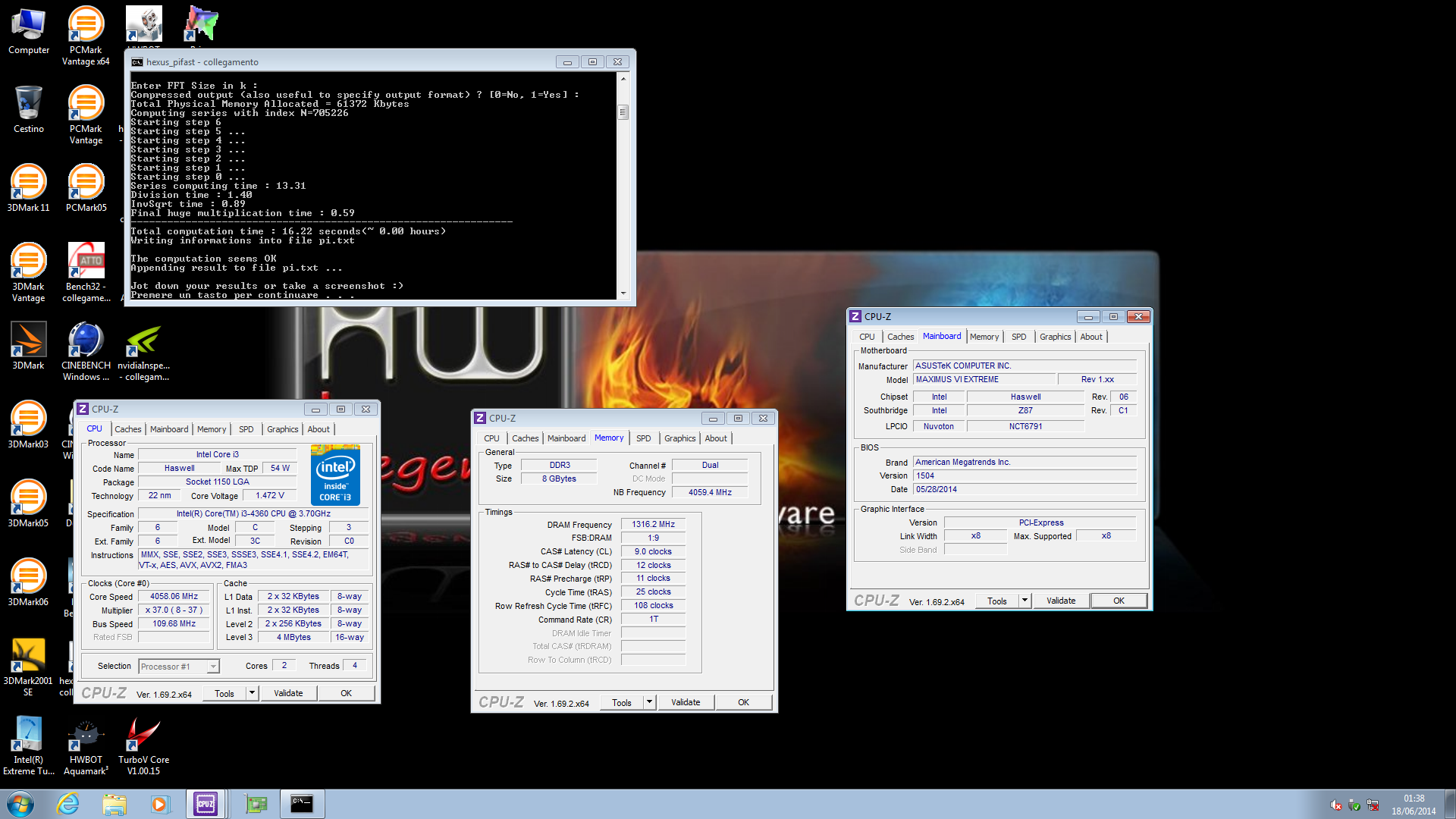
Task: Click console scrollbar thumb
Action: (x=623, y=112)
